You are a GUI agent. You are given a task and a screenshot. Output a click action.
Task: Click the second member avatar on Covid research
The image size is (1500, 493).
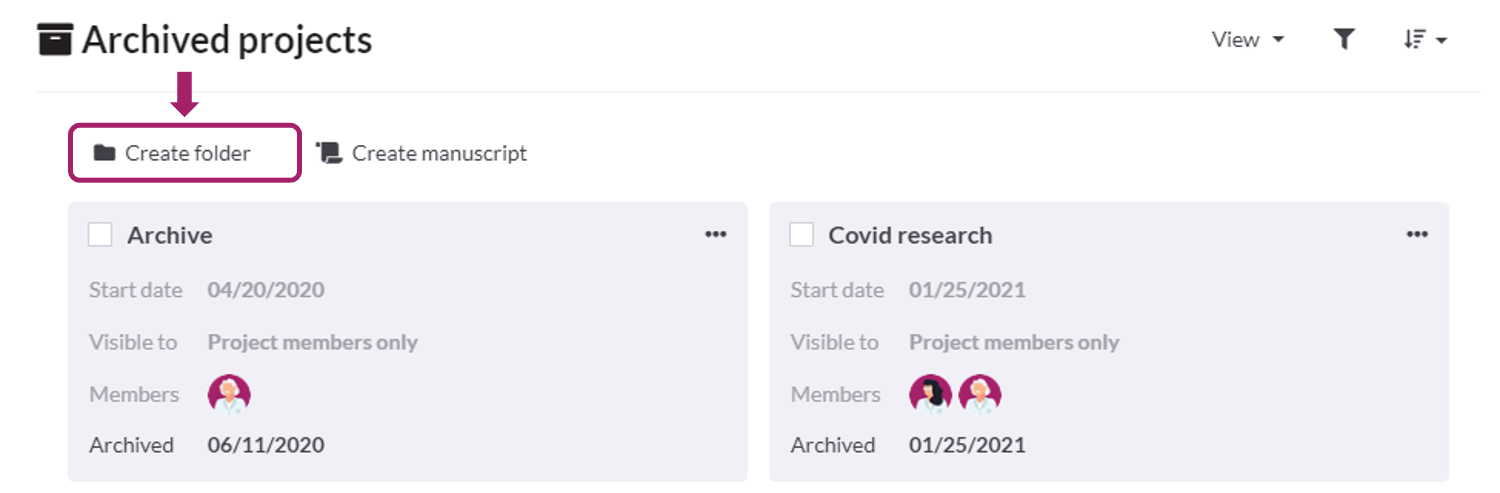(980, 394)
